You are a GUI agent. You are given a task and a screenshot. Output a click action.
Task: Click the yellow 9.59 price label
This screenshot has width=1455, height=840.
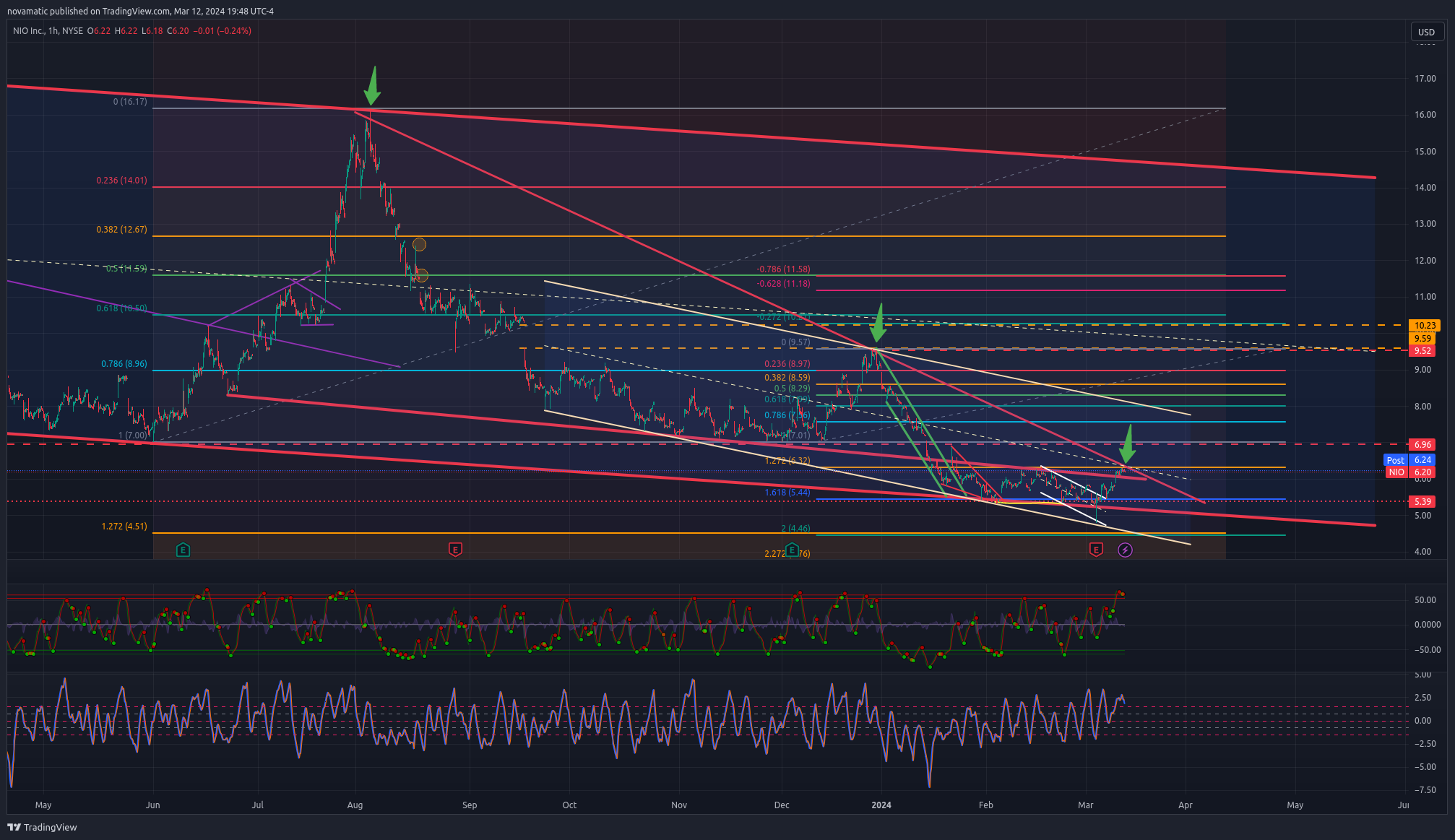[x=1422, y=338]
